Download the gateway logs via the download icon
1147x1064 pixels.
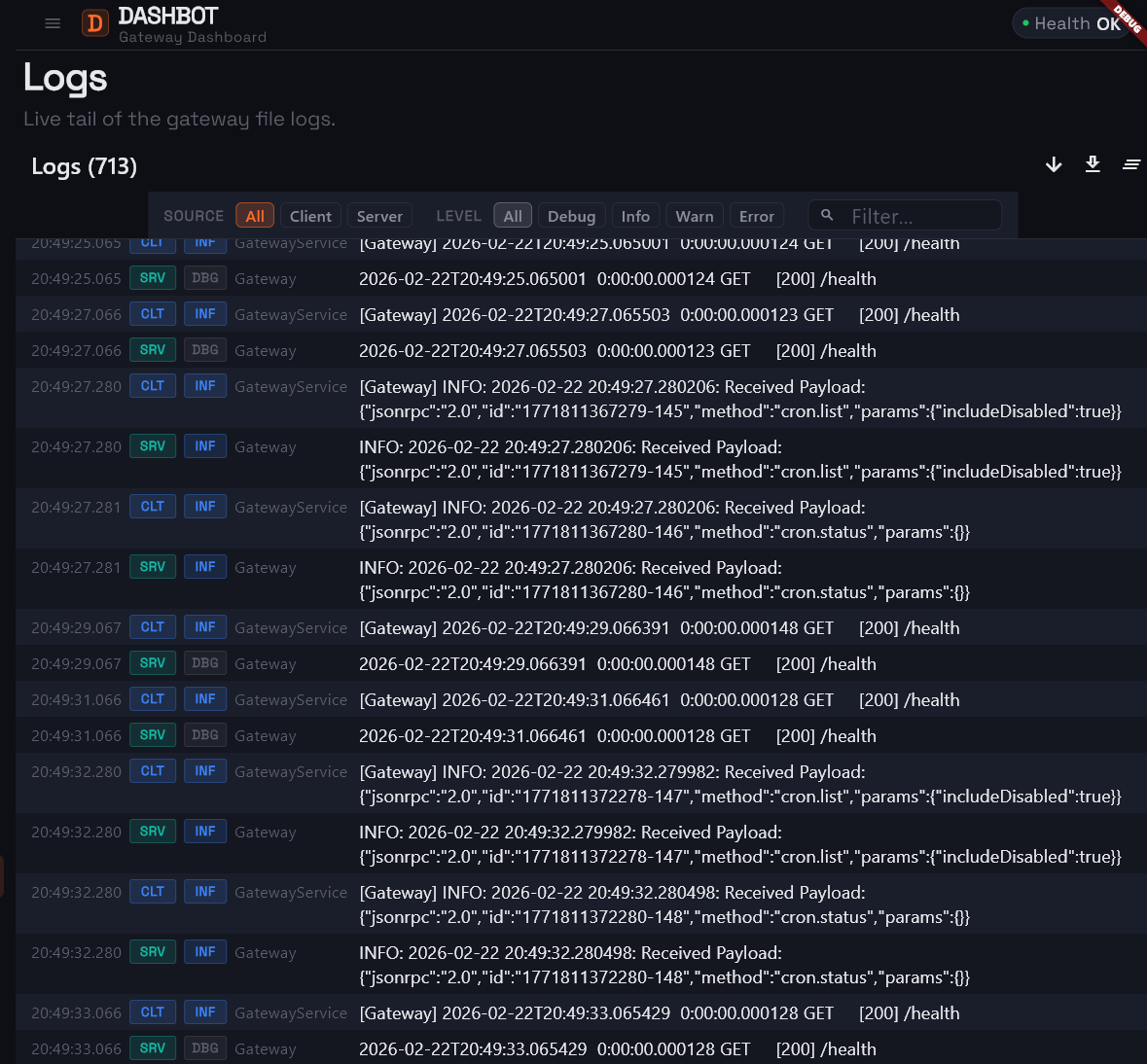coord(1093,165)
